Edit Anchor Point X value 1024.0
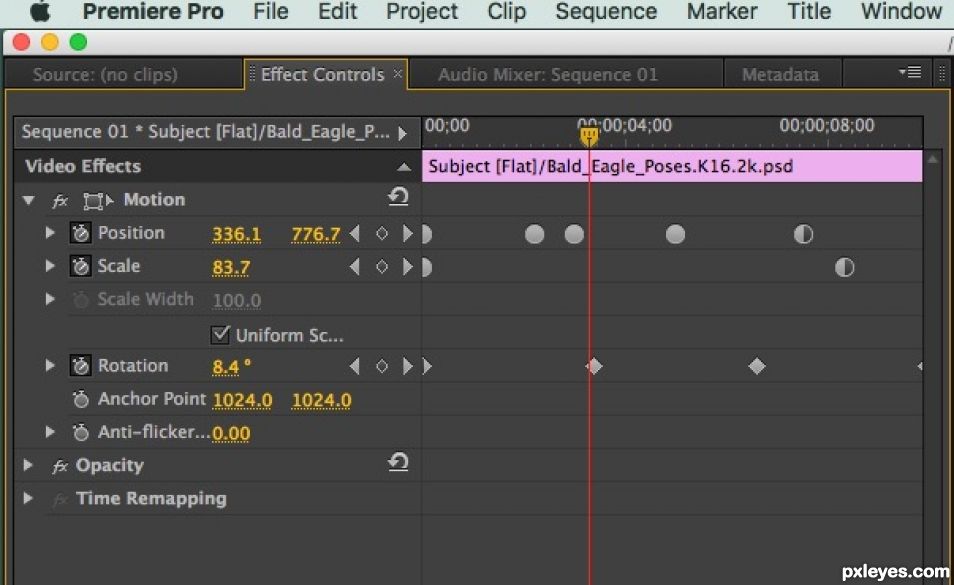The height and width of the screenshot is (585, 954). click(242, 400)
